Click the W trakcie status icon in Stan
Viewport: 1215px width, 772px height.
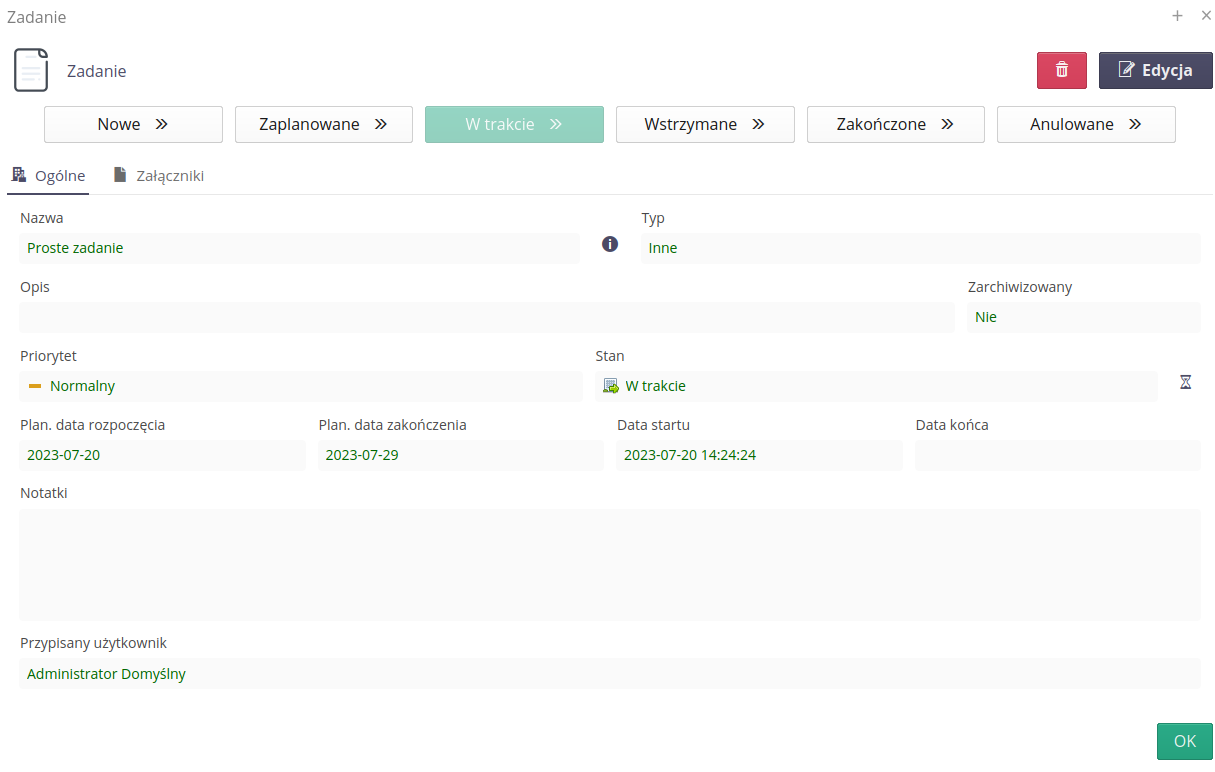(610, 386)
